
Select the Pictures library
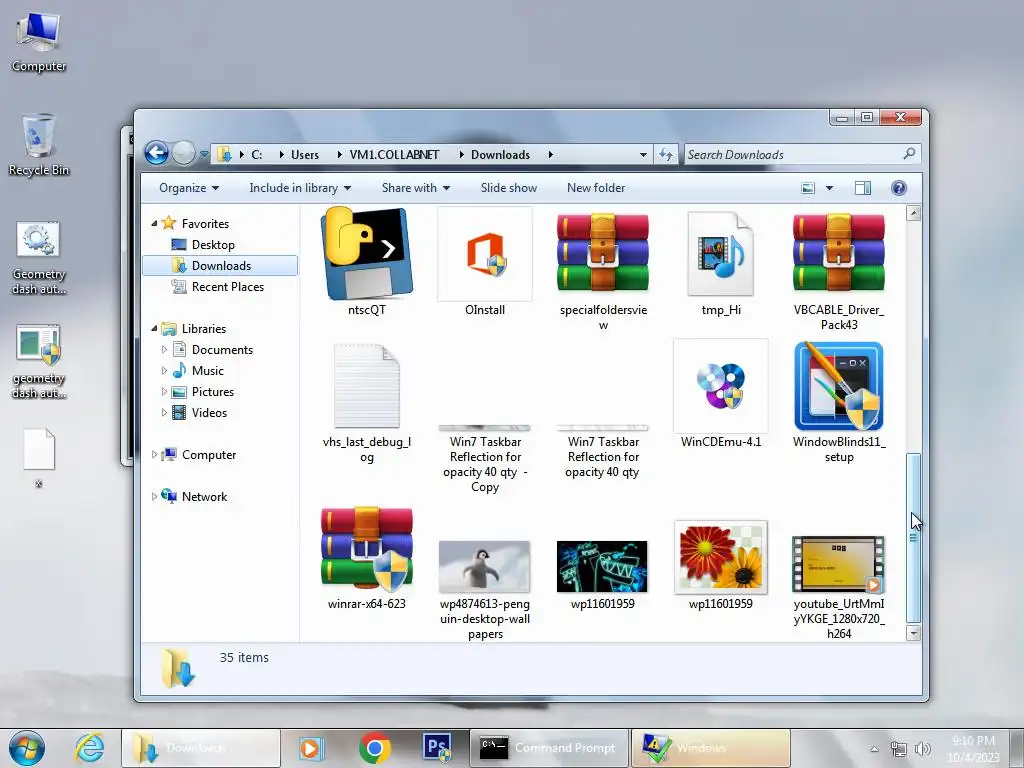[x=212, y=392]
